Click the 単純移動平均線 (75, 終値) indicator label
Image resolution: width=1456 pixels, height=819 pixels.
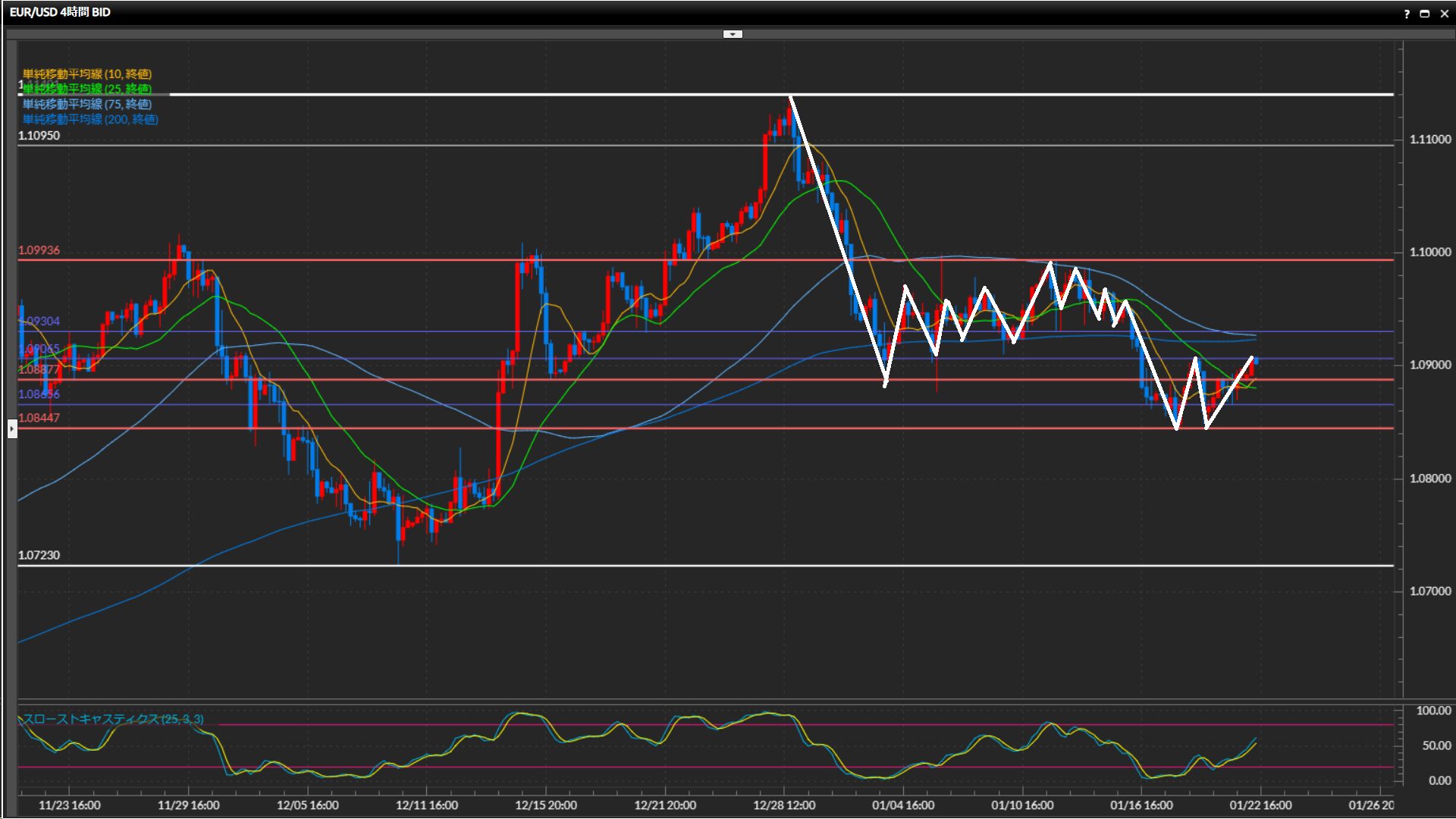click(x=87, y=104)
